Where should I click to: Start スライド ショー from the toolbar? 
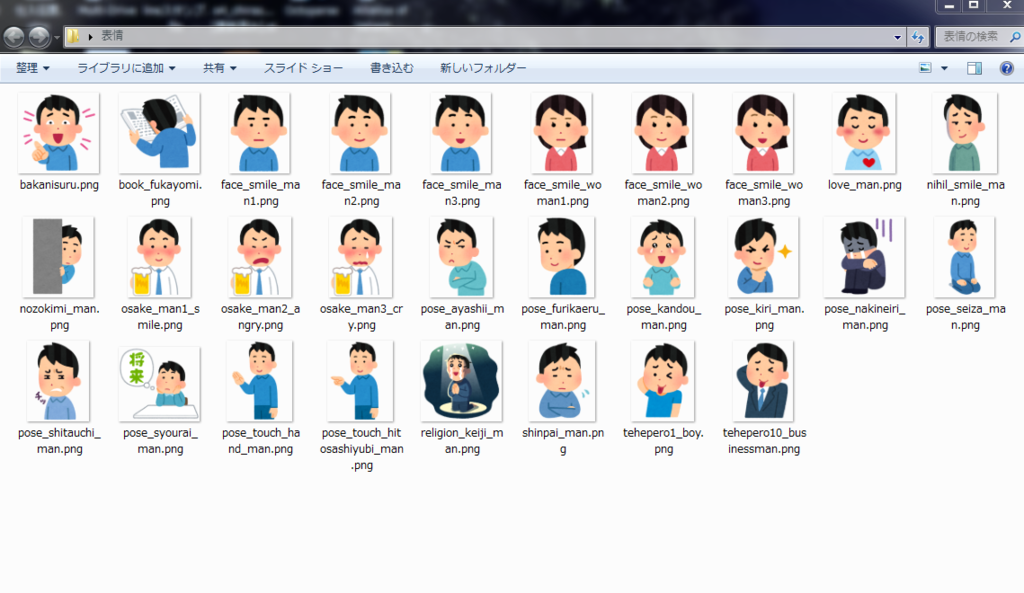pyautogui.click(x=303, y=68)
